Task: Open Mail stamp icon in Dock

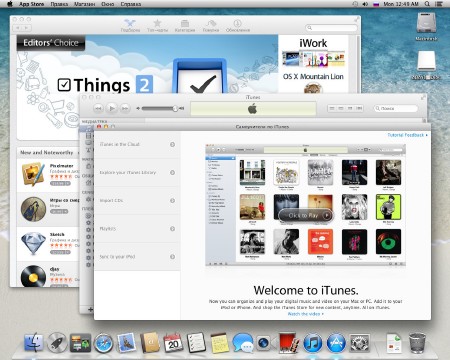Action: click(x=126, y=342)
